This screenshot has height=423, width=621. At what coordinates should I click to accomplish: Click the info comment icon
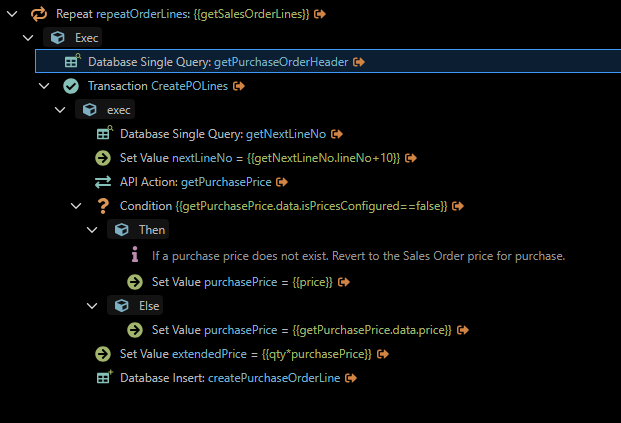[135, 255]
